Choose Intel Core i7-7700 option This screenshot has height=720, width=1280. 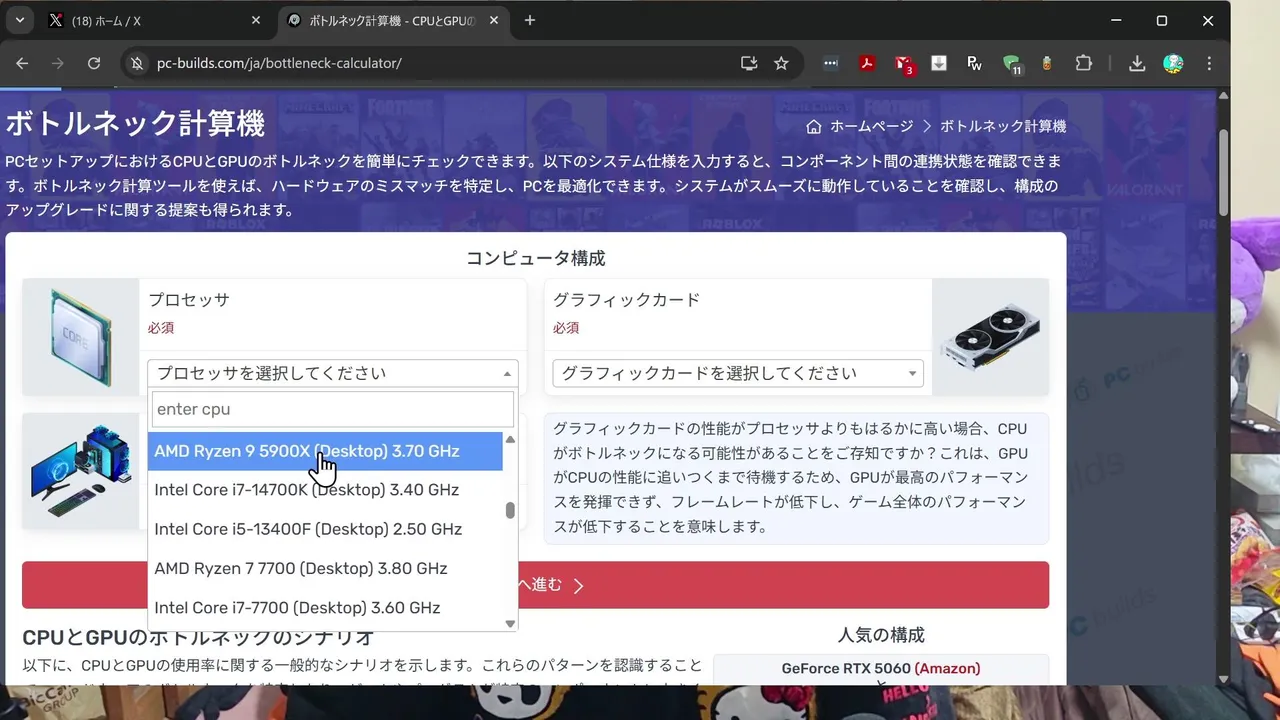point(325,607)
